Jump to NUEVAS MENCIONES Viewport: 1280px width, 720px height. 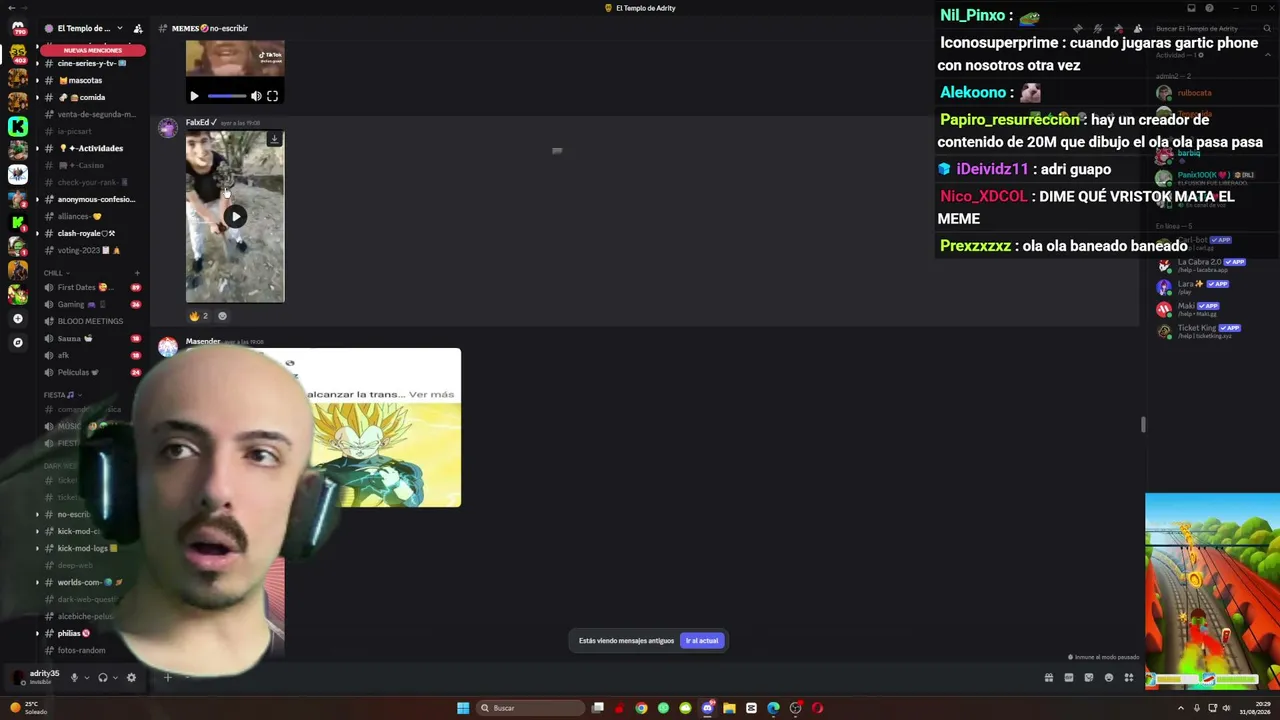92,50
